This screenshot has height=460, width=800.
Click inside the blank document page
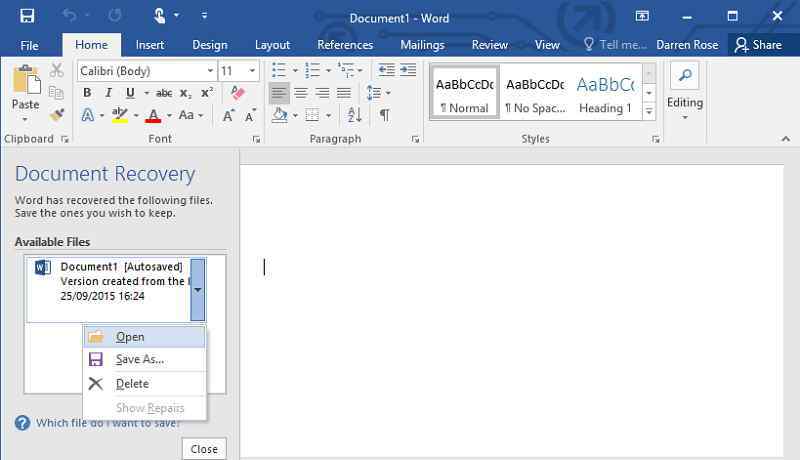(x=512, y=310)
